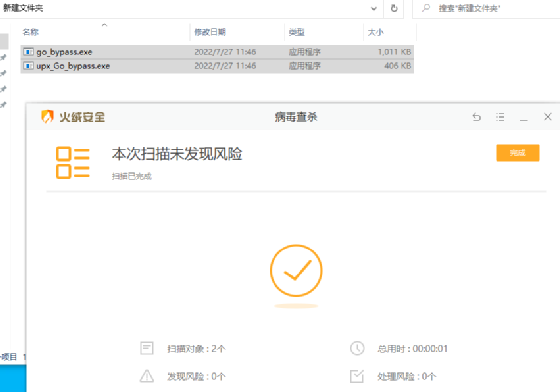Sort files by 修改日期 column header
The height and width of the screenshot is (392, 560).
tap(237, 32)
